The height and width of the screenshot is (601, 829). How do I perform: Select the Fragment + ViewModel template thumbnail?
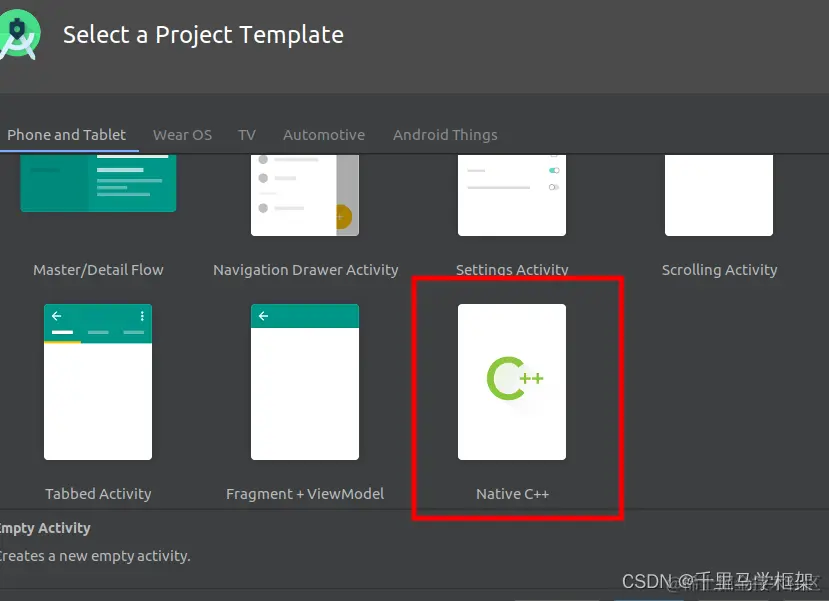coord(305,382)
